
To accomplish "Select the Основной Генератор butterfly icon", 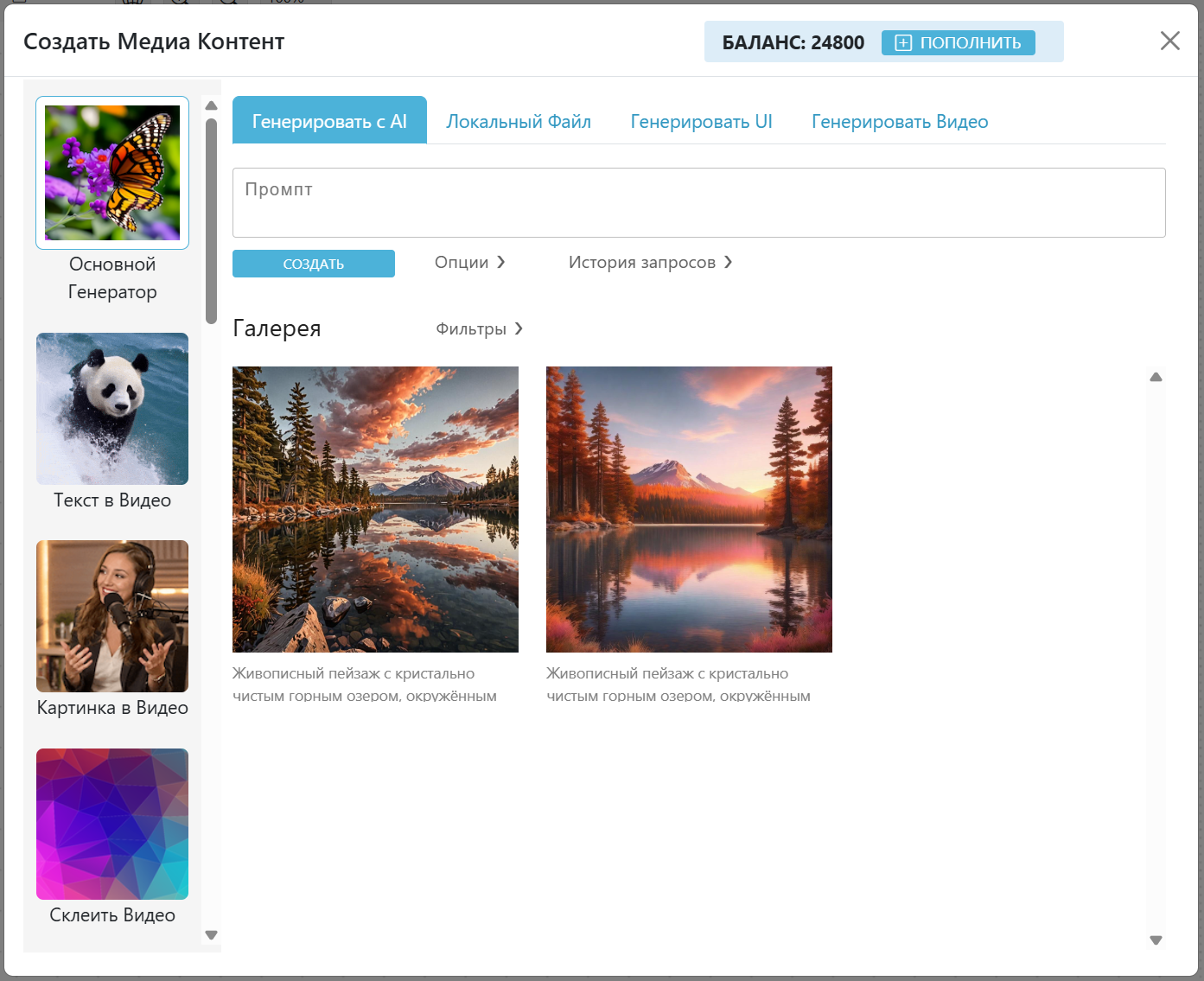I will pos(112,173).
